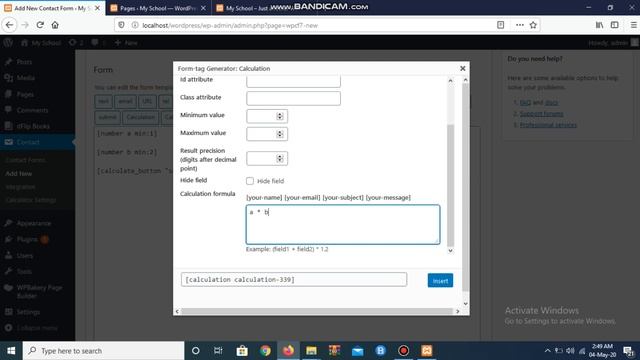Click the address bar URL

(x=230, y=25)
